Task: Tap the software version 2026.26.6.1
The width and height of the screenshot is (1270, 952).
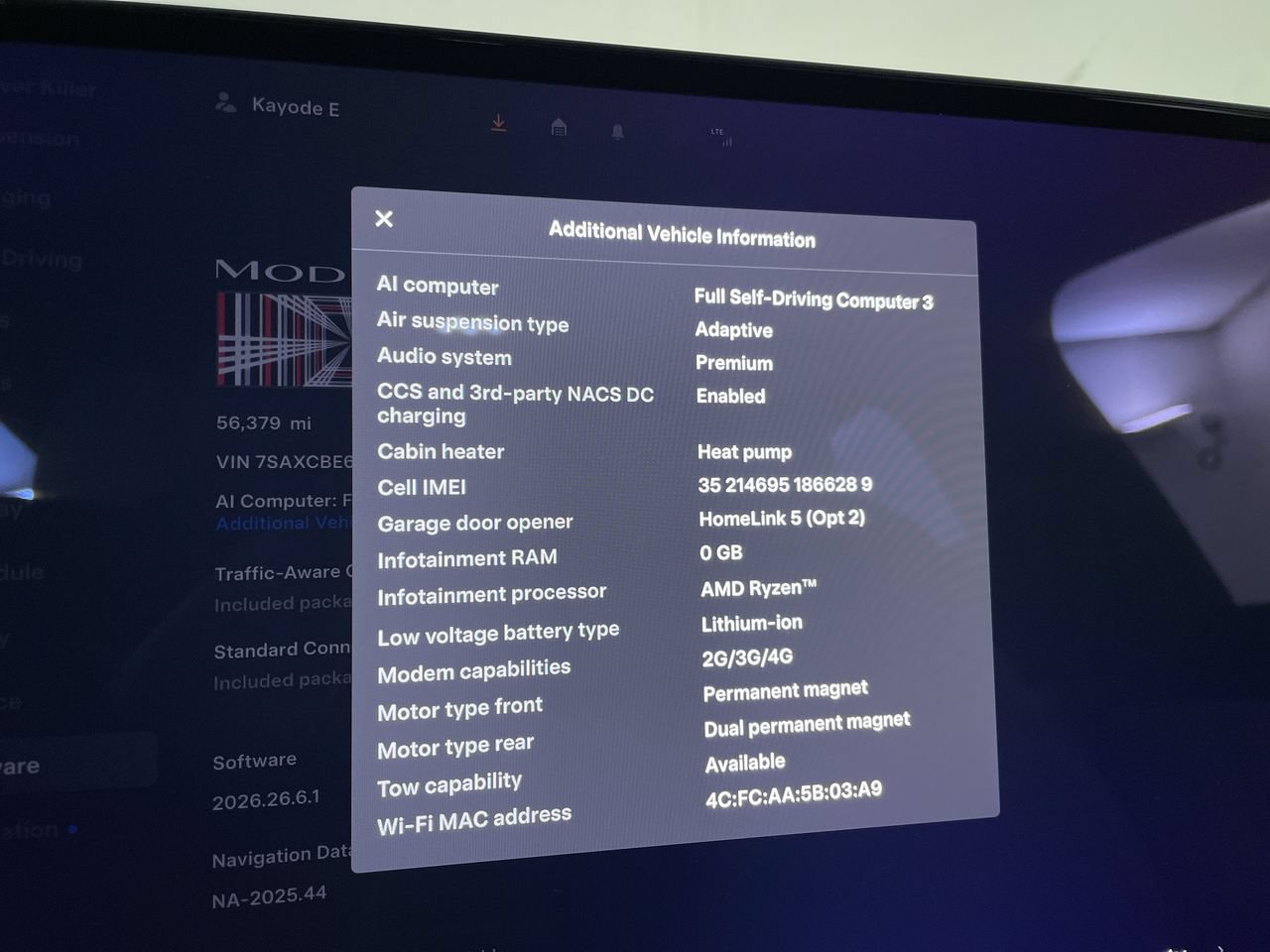Action: (x=266, y=799)
